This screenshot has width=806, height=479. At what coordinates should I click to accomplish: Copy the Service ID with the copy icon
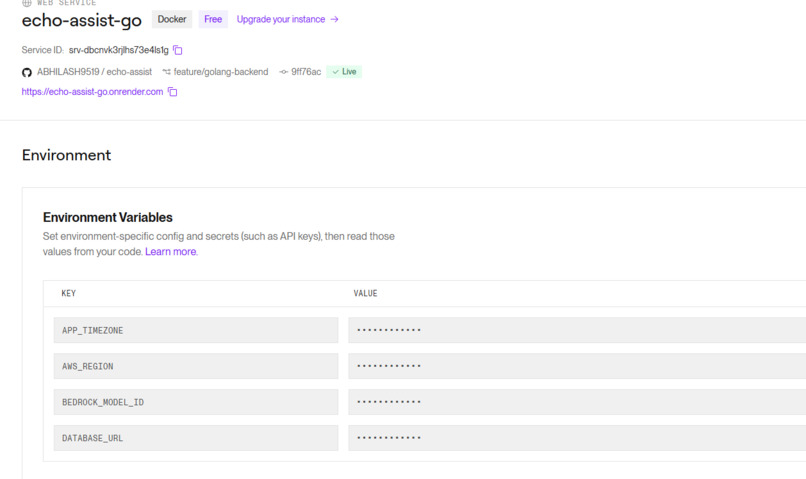coord(178,50)
